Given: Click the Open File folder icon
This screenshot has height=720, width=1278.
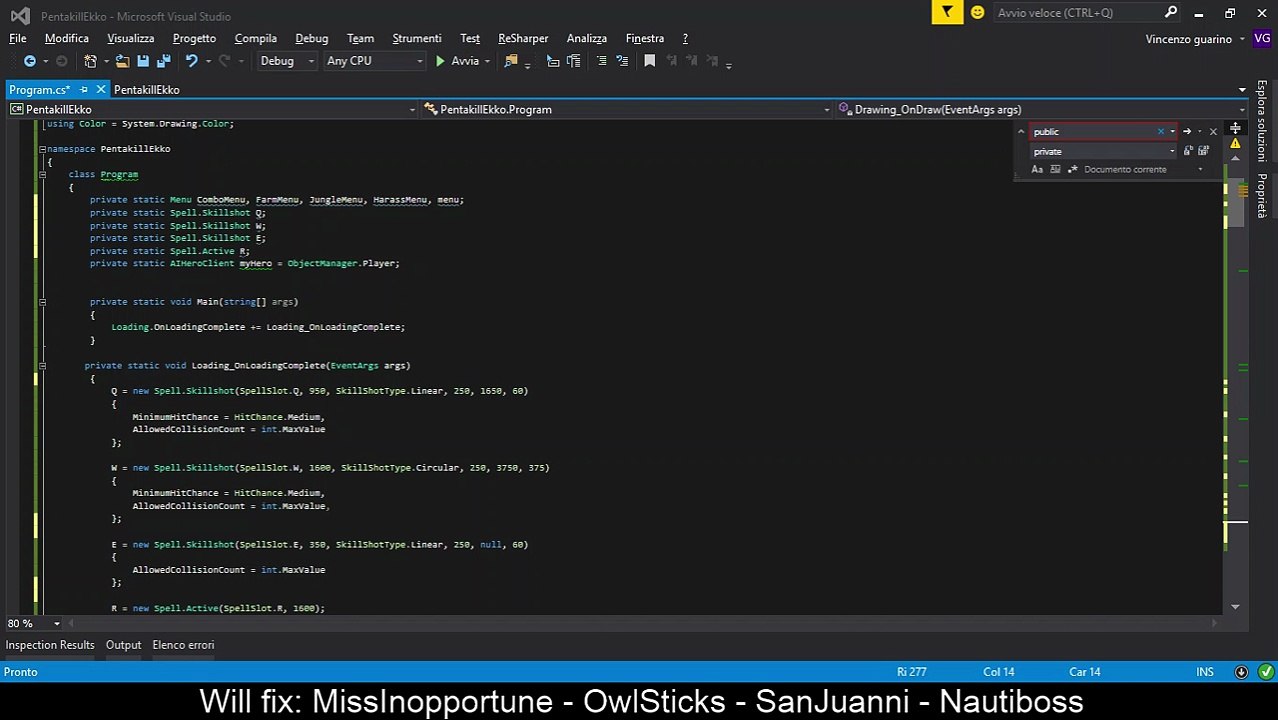Looking at the screenshot, I should tap(122, 61).
